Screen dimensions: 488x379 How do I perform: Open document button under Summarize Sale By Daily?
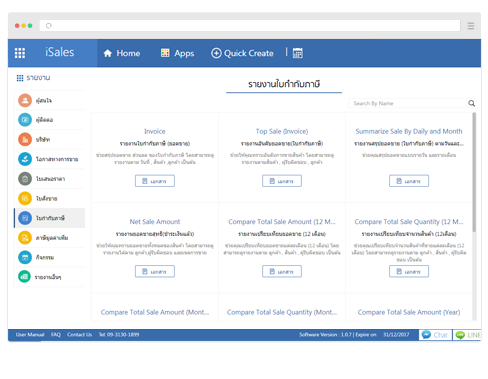point(409,181)
